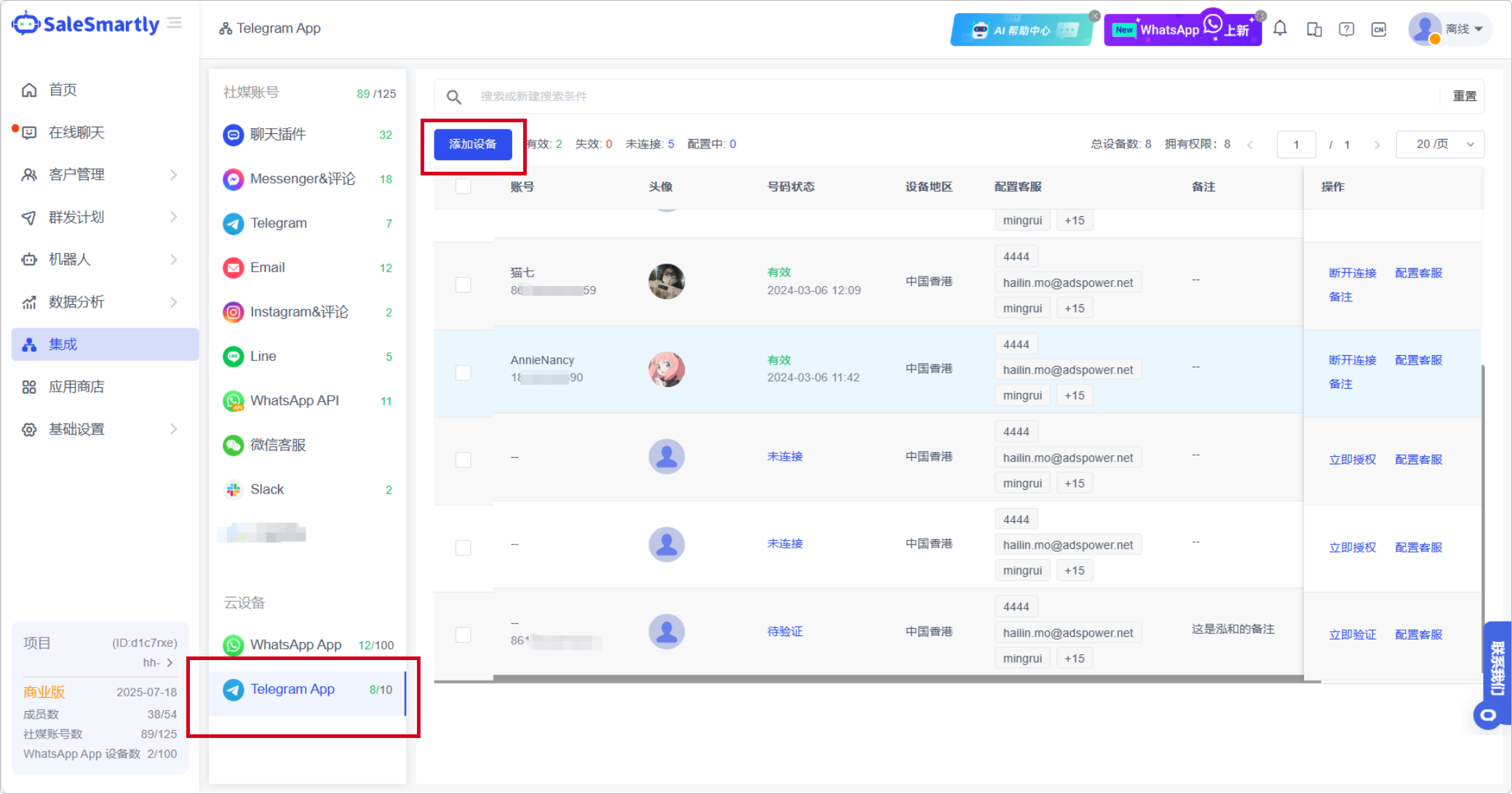This screenshot has height=794, width=1512.
Task: Open the help question mark icon
Action: point(1346,29)
